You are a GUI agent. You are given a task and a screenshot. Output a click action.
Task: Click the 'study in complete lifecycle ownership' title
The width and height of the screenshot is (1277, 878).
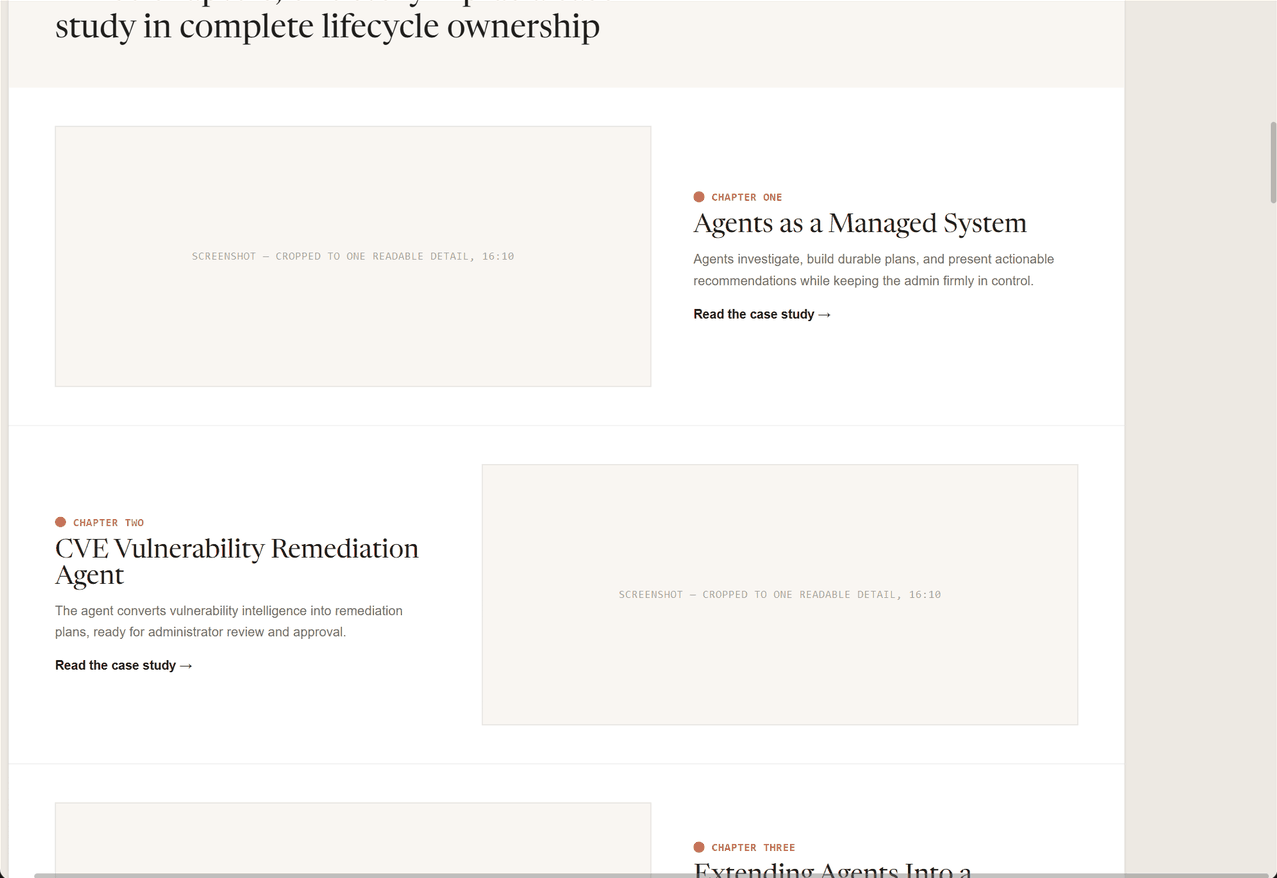327,25
